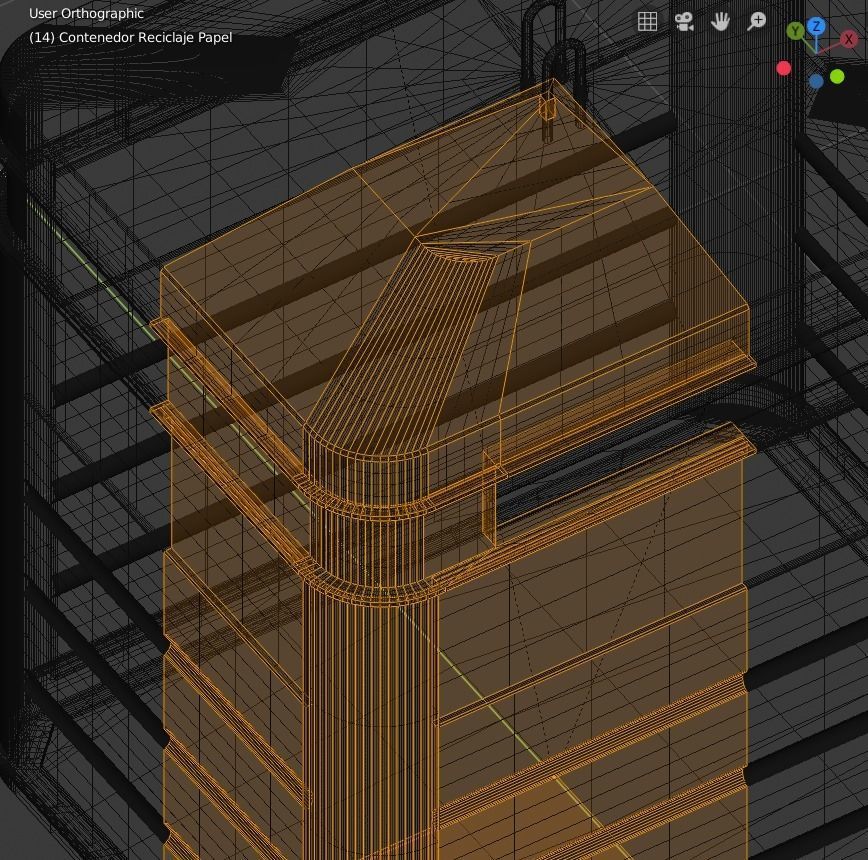Click the (14) Contenedor Reciclaje Papel header text

pos(130,36)
